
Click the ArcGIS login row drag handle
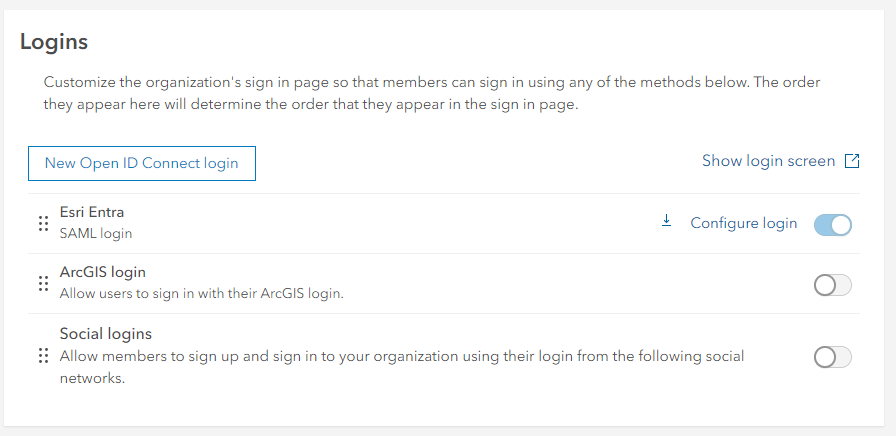point(43,283)
